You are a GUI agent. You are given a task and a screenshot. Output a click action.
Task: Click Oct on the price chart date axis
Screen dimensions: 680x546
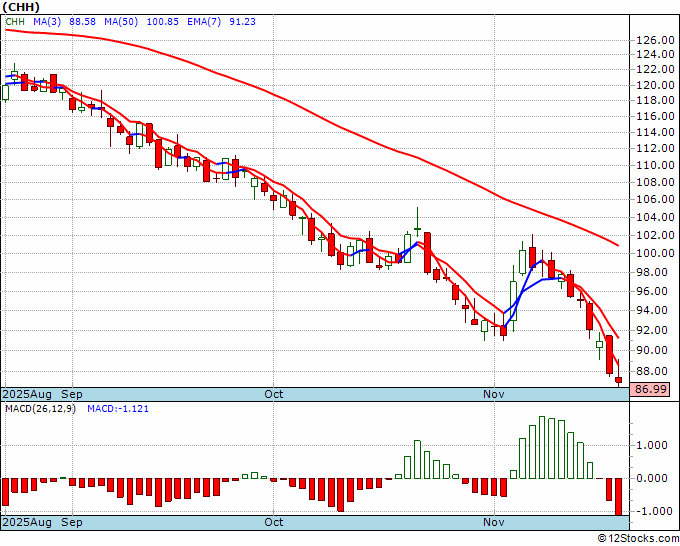pyautogui.click(x=274, y=394)
